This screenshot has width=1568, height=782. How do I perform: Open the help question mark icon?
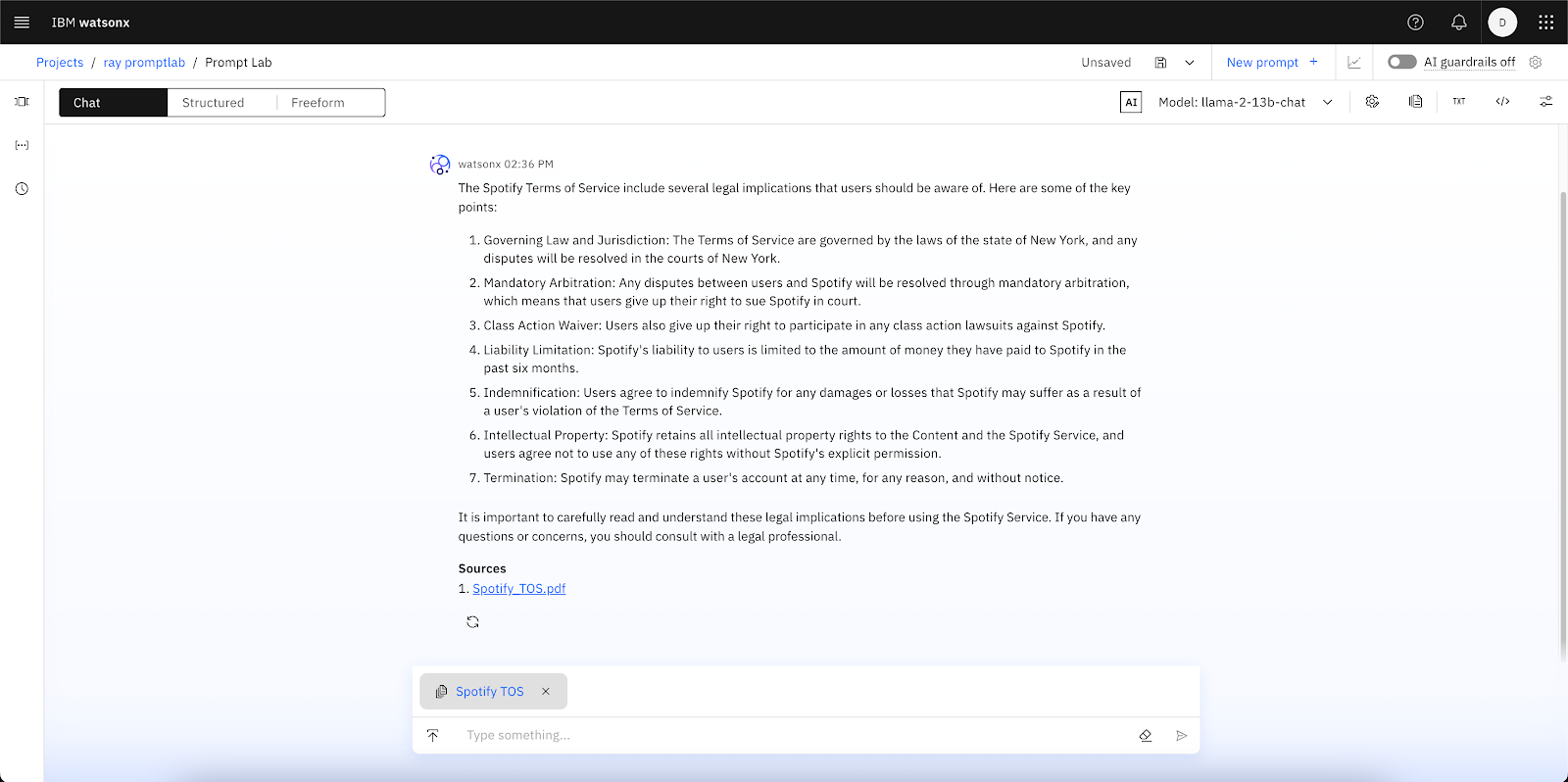tap(1415, 22)
